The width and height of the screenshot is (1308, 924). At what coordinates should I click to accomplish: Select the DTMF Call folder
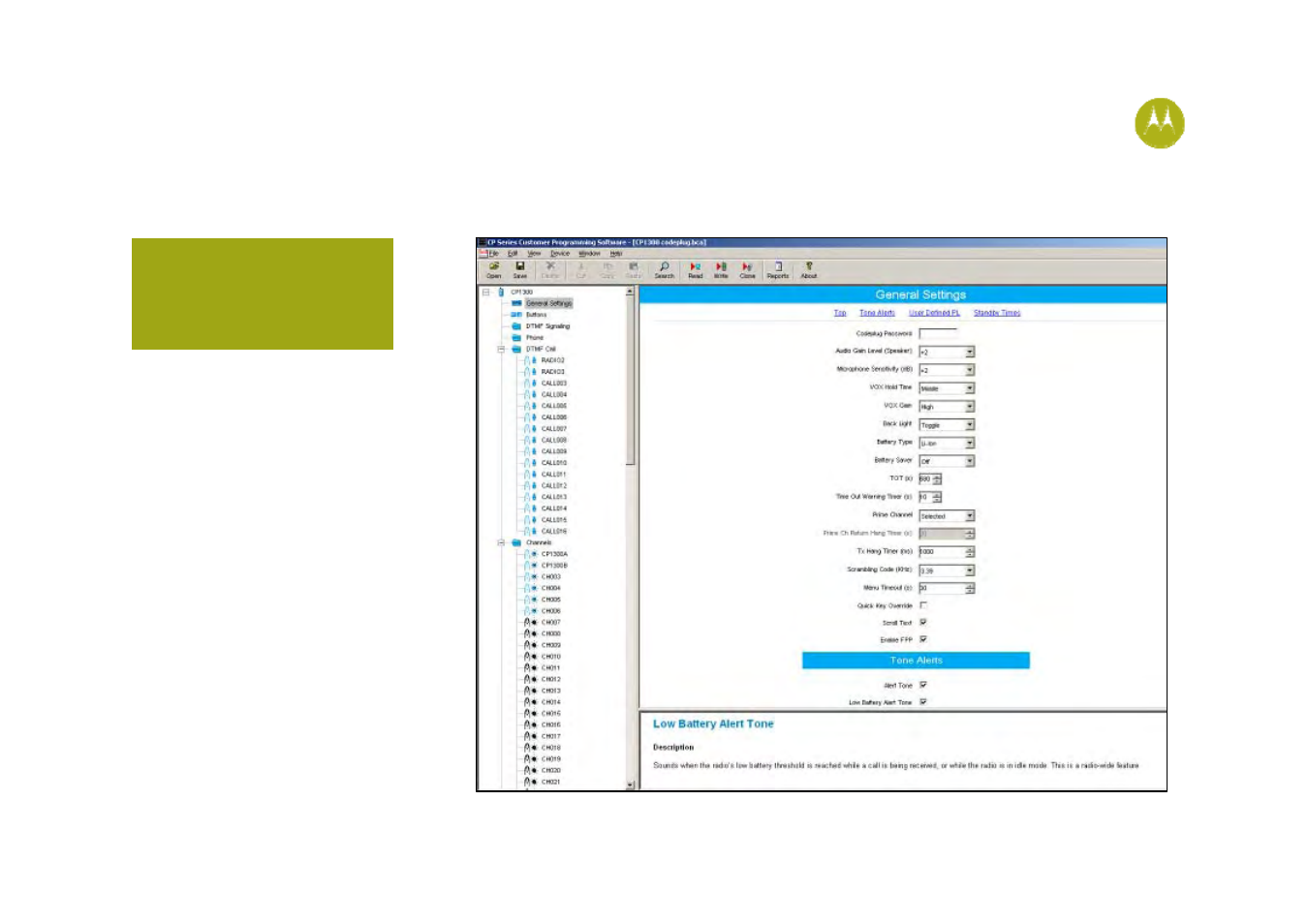[x=541, y=349]
